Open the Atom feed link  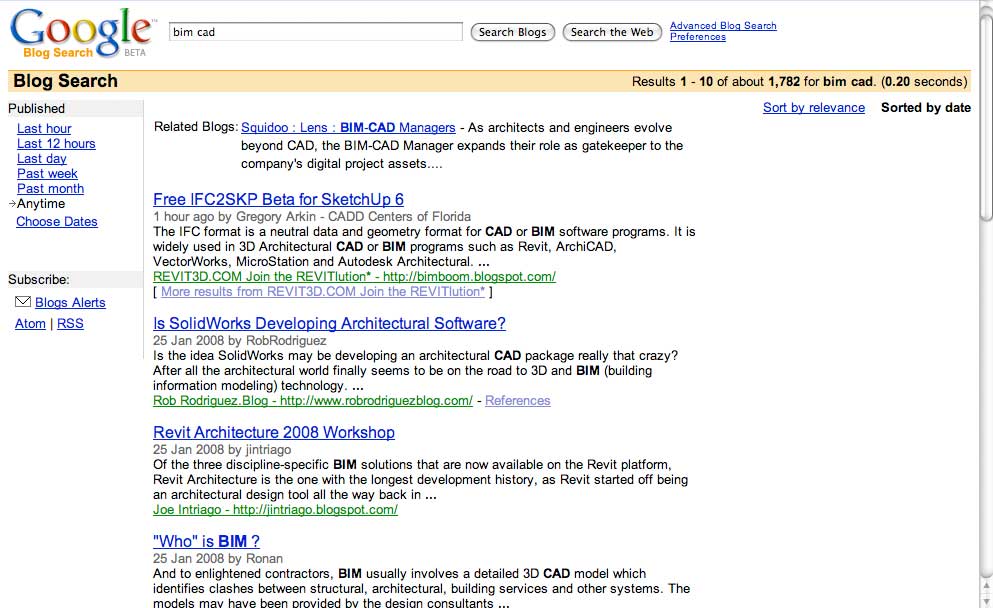30,324
